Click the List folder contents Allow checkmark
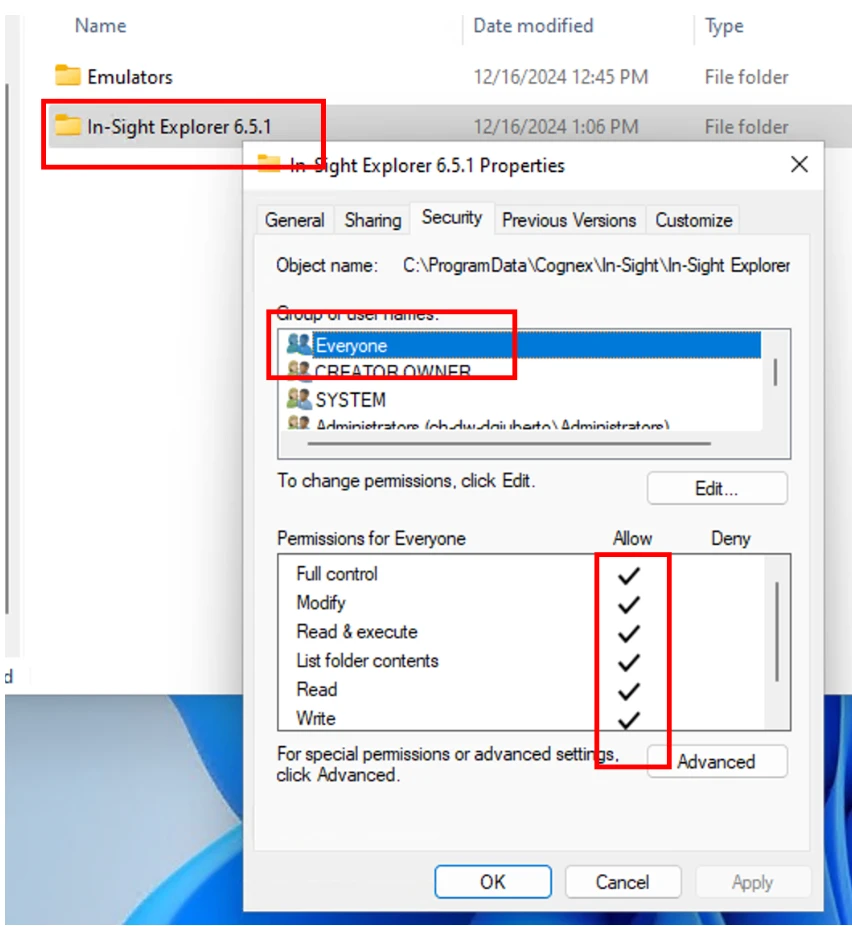The width and height of the screenshot is (852, 926). pos(629,661)
